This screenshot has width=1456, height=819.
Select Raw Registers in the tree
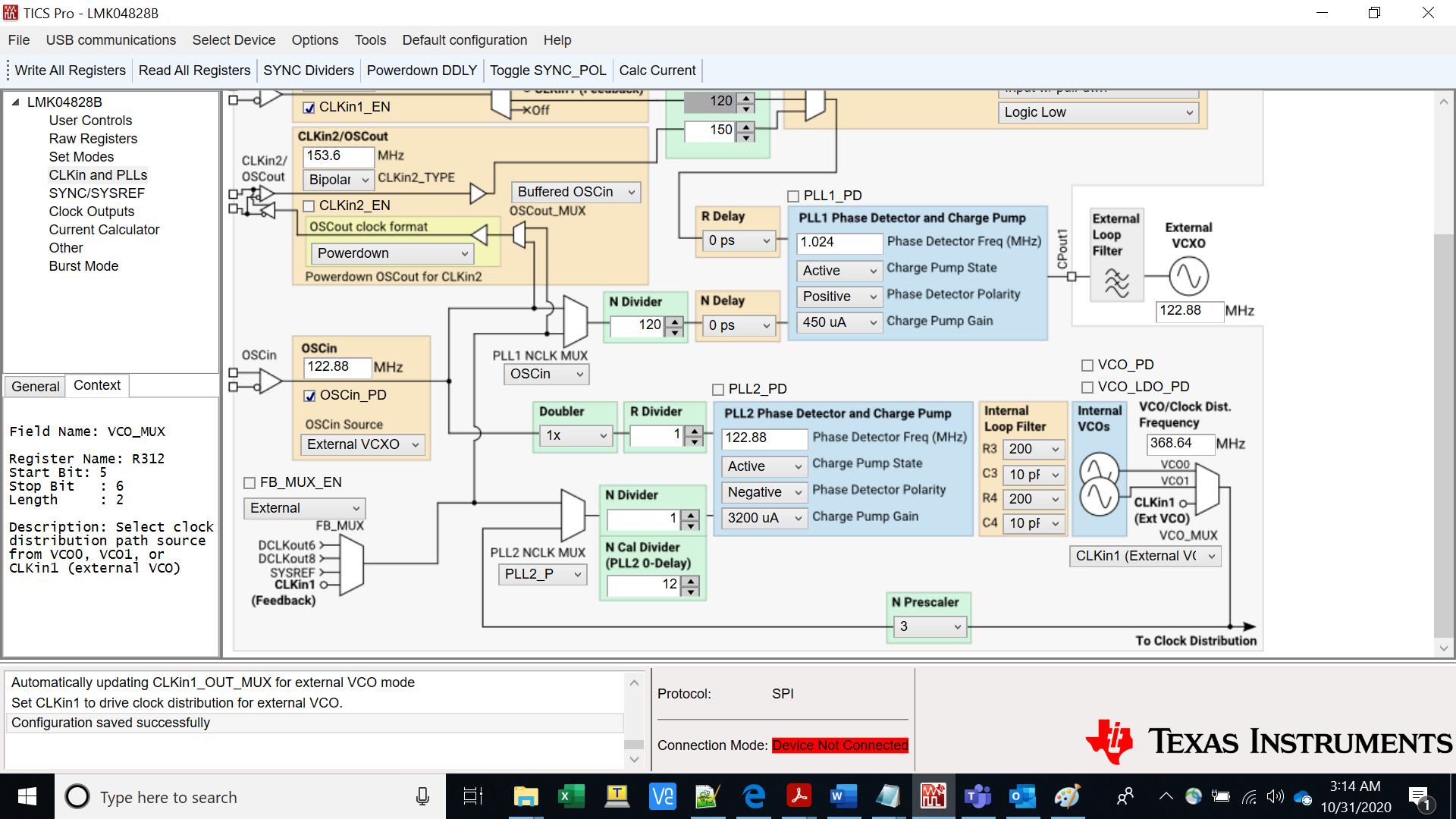(x=93, y=139)
